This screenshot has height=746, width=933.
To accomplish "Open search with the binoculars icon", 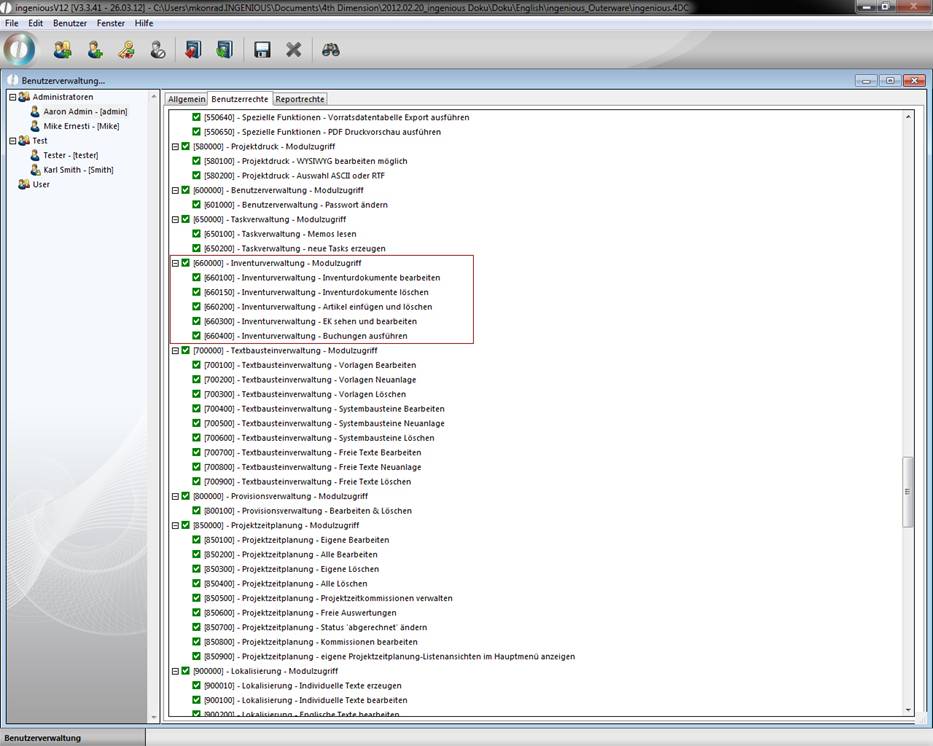I will (x=330, y=49).
